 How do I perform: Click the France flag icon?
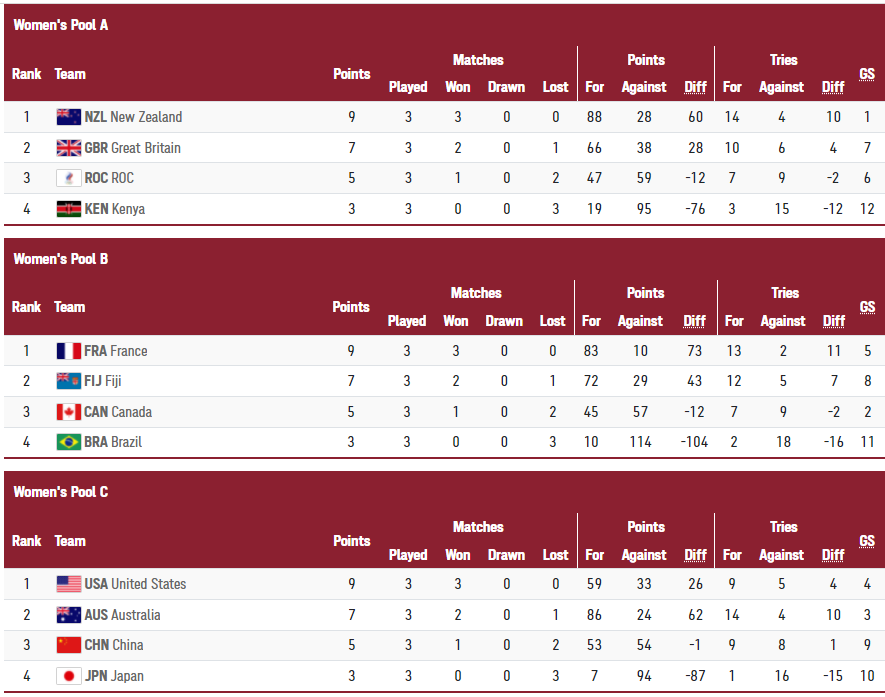68,351
